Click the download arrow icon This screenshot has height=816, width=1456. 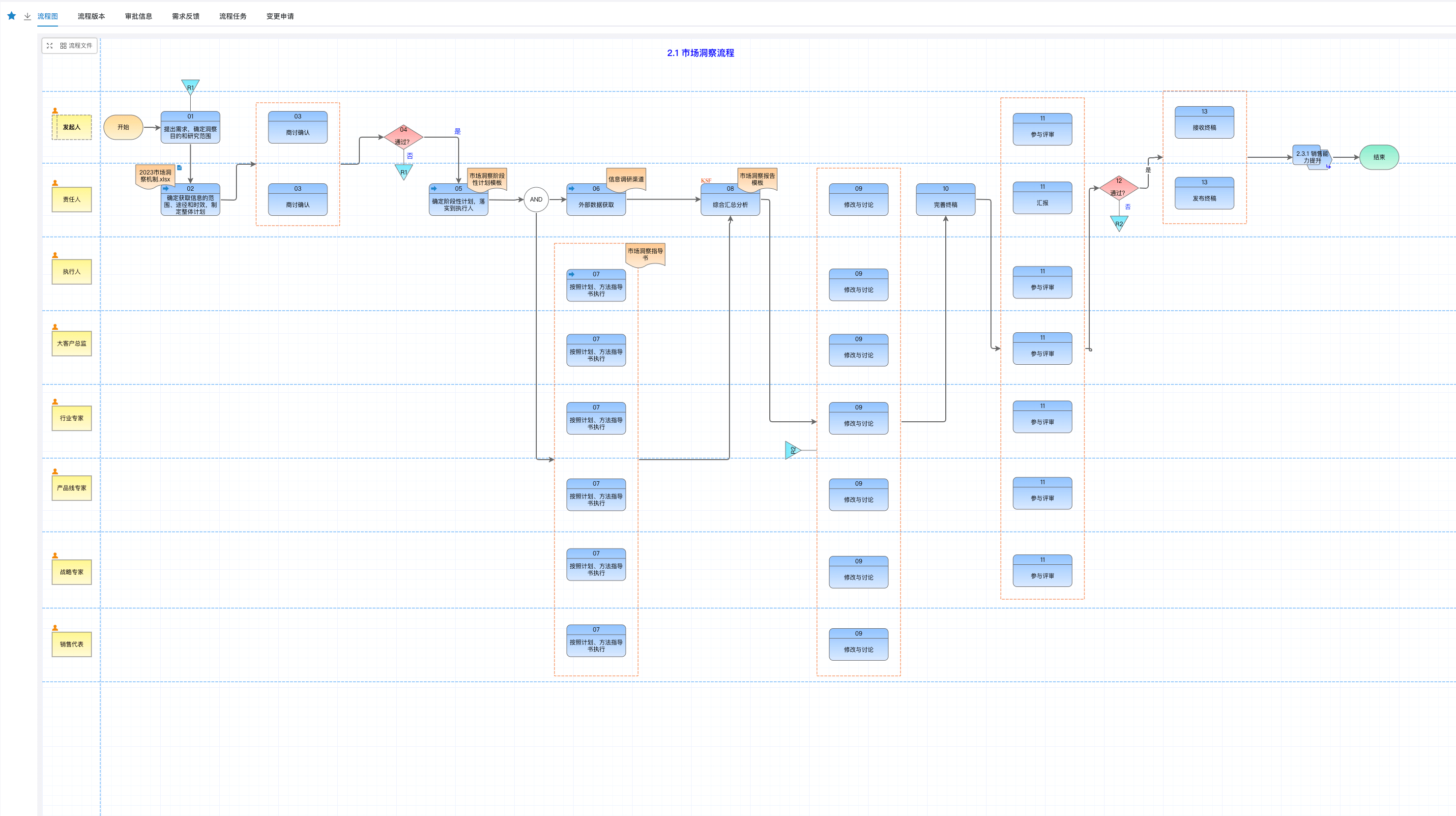coord(27,16)
